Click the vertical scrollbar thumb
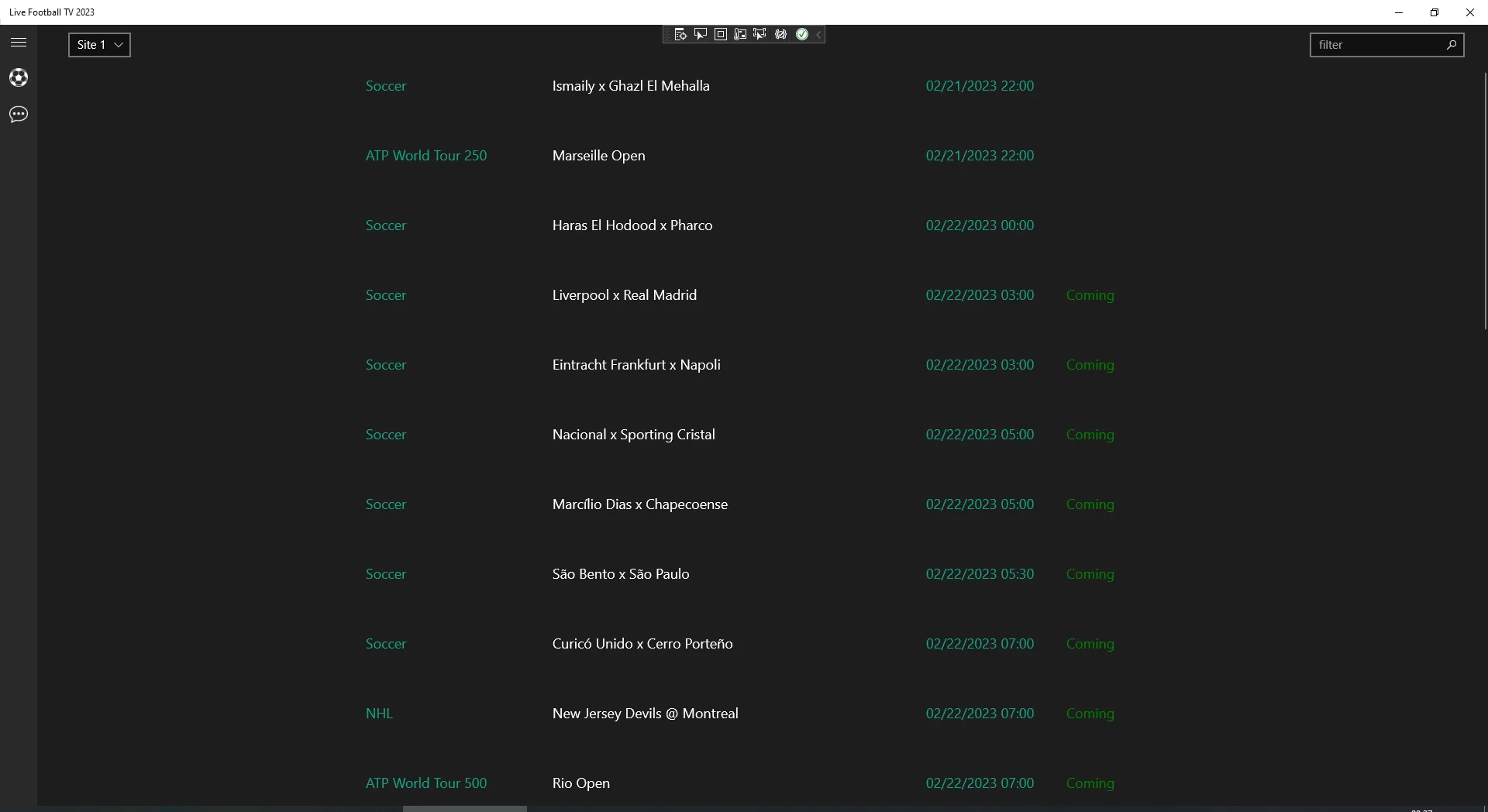 (x=1485, y=201)
